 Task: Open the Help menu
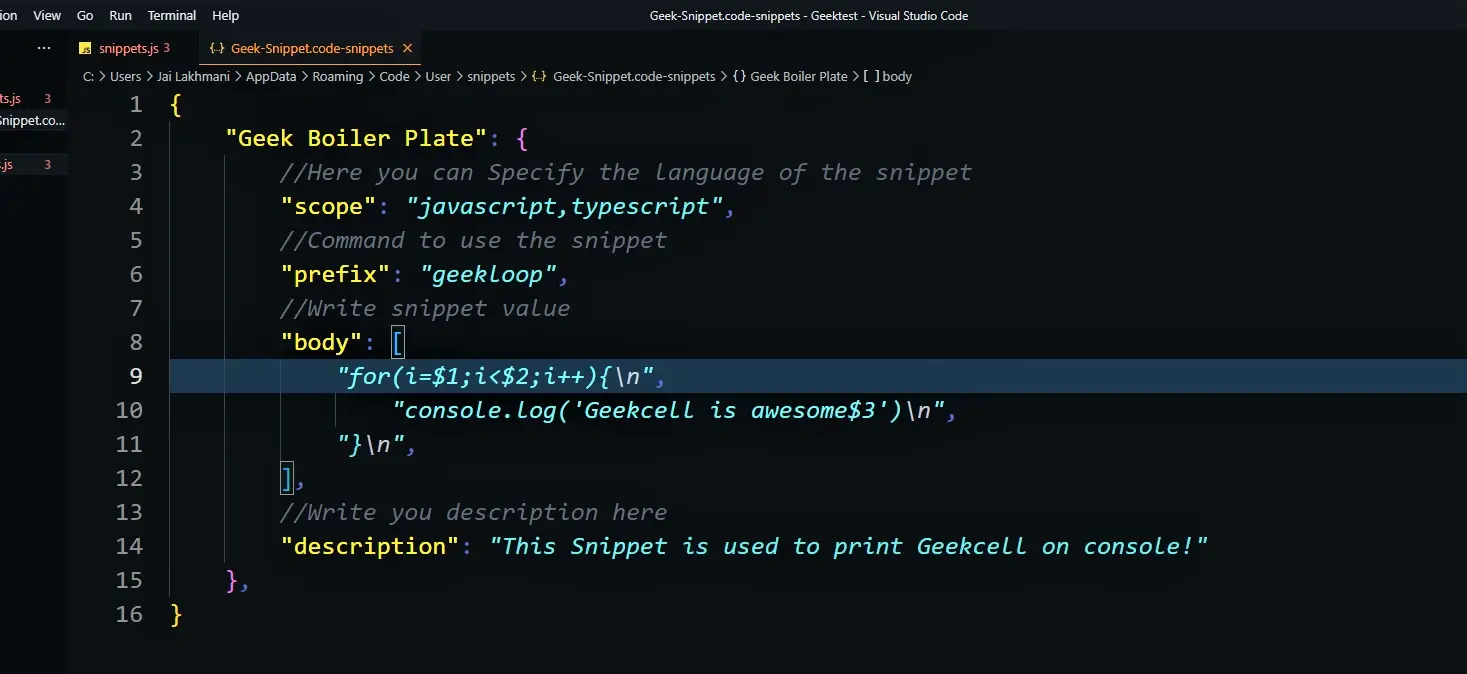[x=226, y=15]
